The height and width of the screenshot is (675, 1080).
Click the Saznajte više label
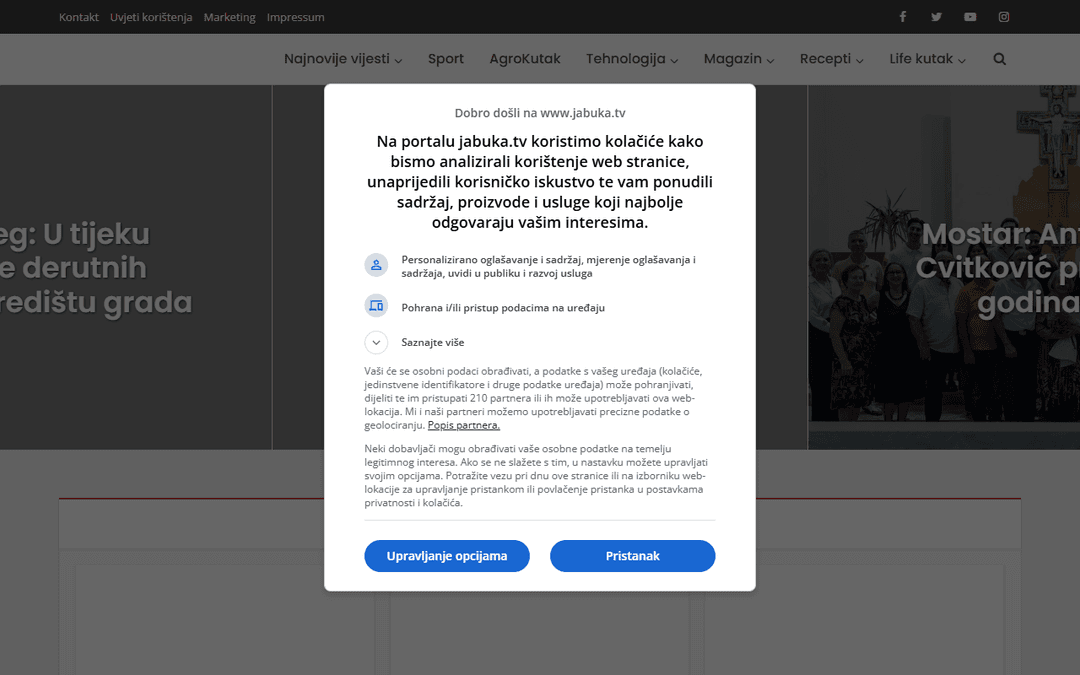click(x=433, y=342)
